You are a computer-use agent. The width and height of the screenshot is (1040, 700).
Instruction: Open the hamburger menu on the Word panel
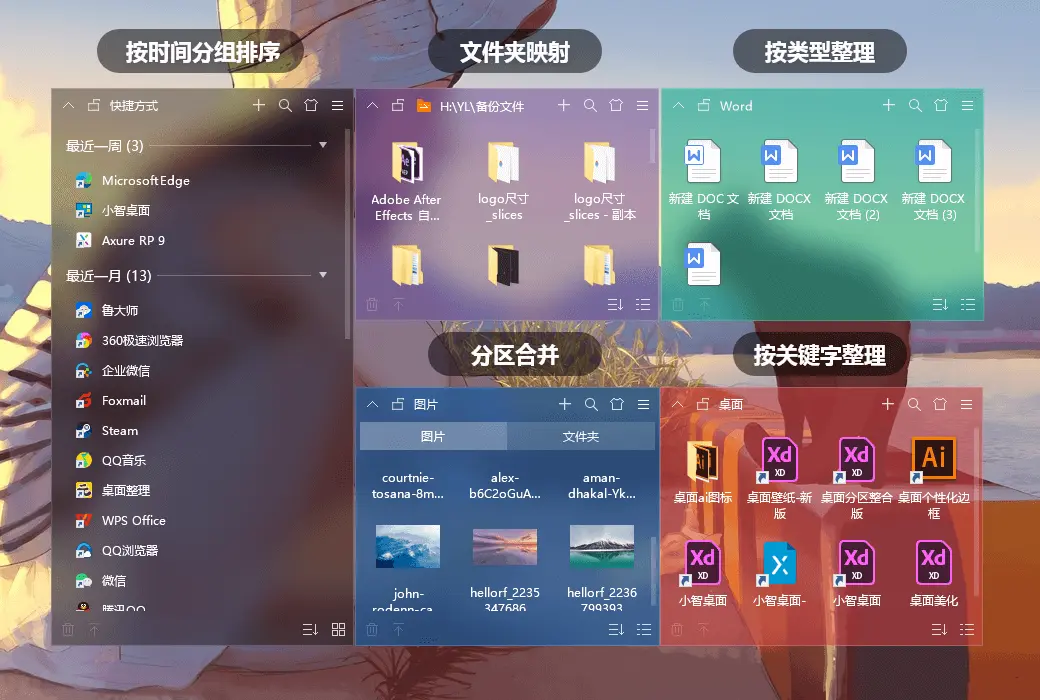click(x=966, y=105)
